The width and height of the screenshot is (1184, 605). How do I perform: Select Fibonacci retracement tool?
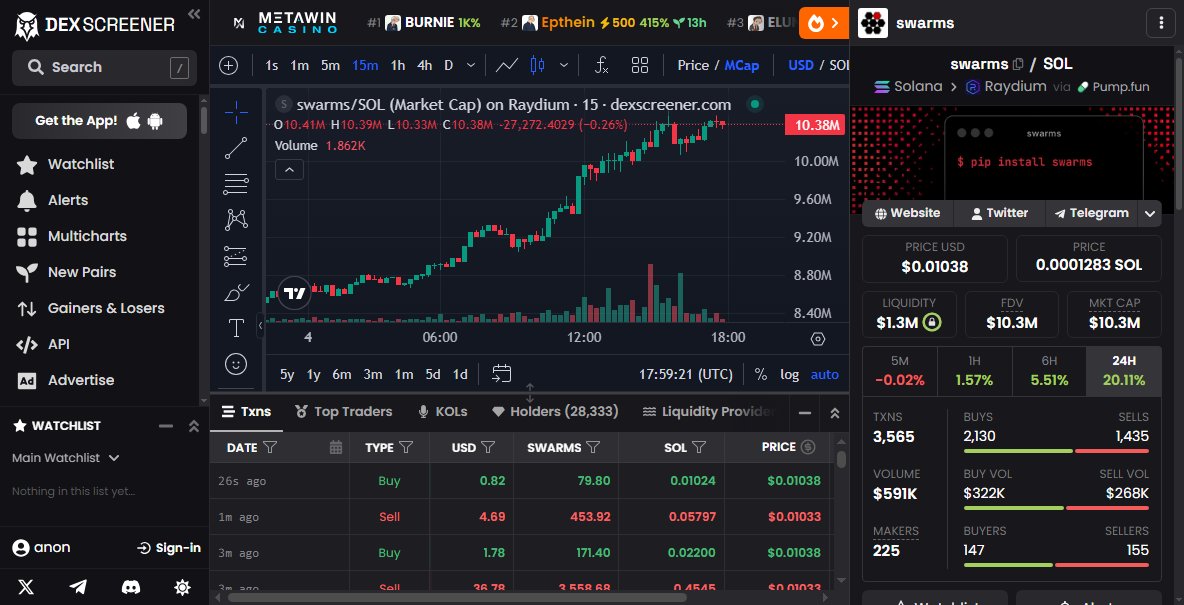pyautogui.click(x=236, y=184)
